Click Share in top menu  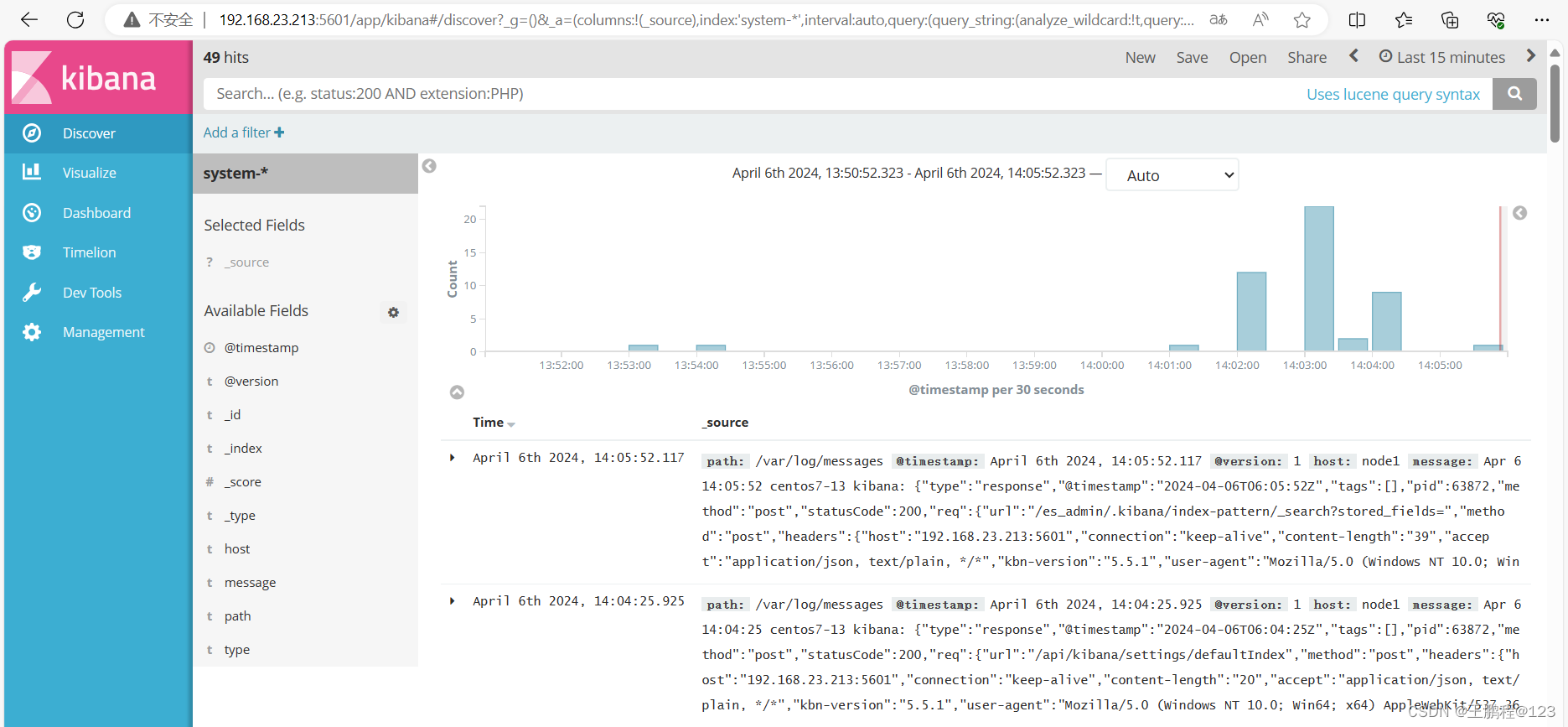click(x=1307, y=57)
